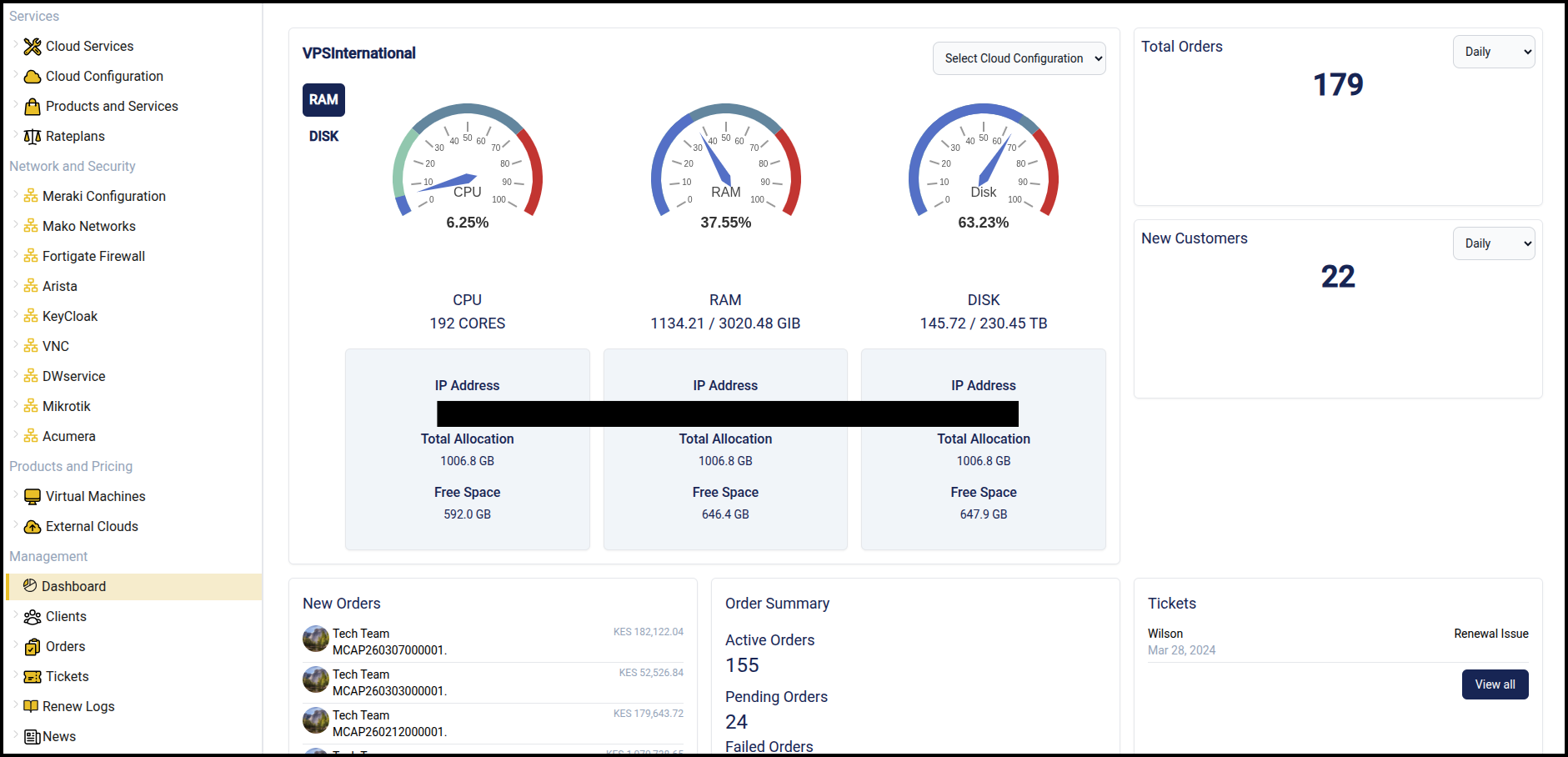Screen dimensions: 1568x757
Task: Select the RAM tab button
Action: [323, 100]
